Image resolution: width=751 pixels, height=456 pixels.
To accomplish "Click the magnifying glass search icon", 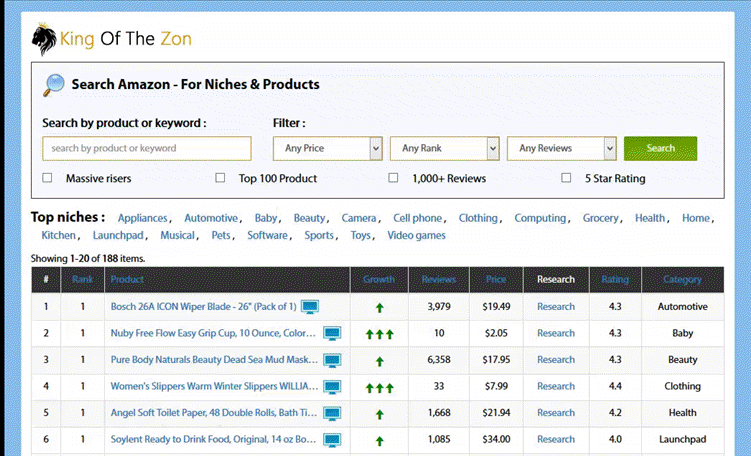I will tap(54, 84).
